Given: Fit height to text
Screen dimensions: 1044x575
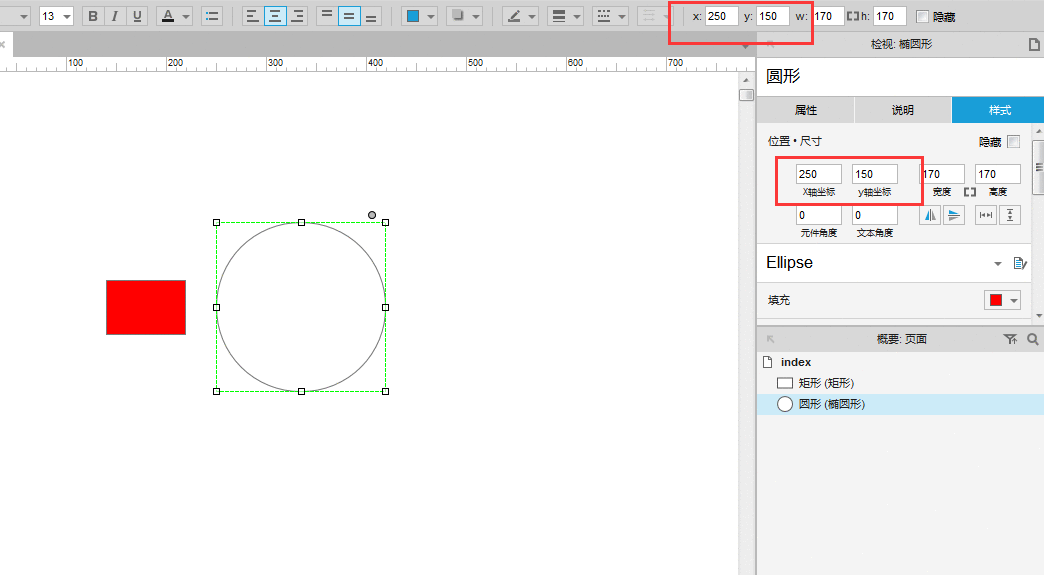Looking at the screenshot, I should tap(1010, 215).
